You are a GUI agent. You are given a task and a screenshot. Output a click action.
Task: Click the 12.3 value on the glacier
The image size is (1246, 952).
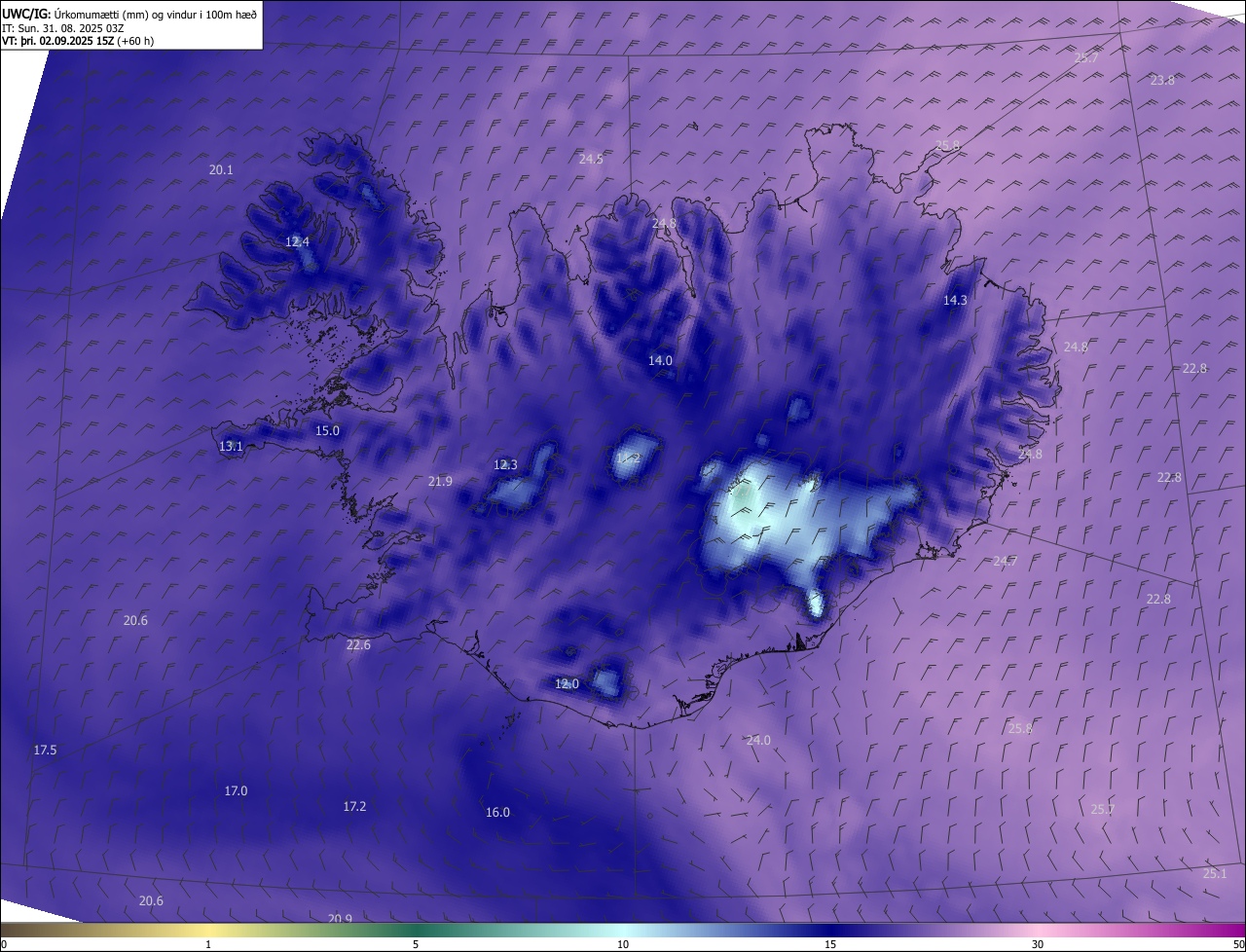tap(505, 464)
